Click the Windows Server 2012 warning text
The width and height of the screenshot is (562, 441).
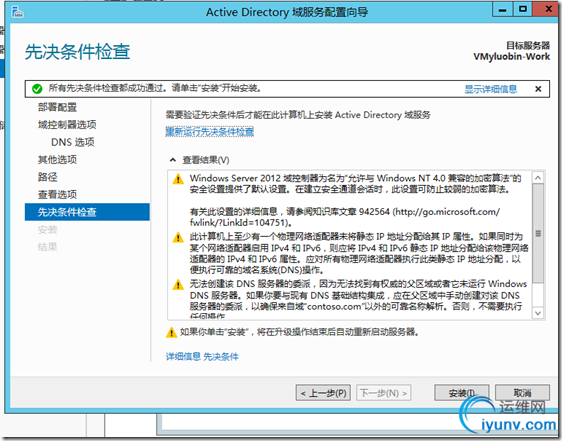point(355,184)
